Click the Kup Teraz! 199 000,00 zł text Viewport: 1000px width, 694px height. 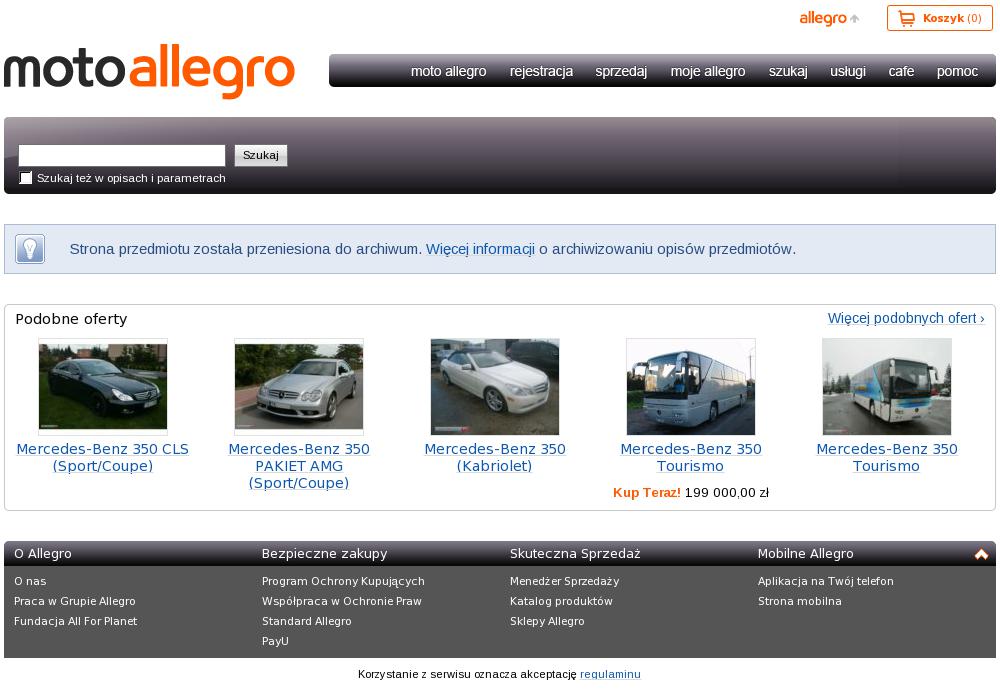pos(691,492)
